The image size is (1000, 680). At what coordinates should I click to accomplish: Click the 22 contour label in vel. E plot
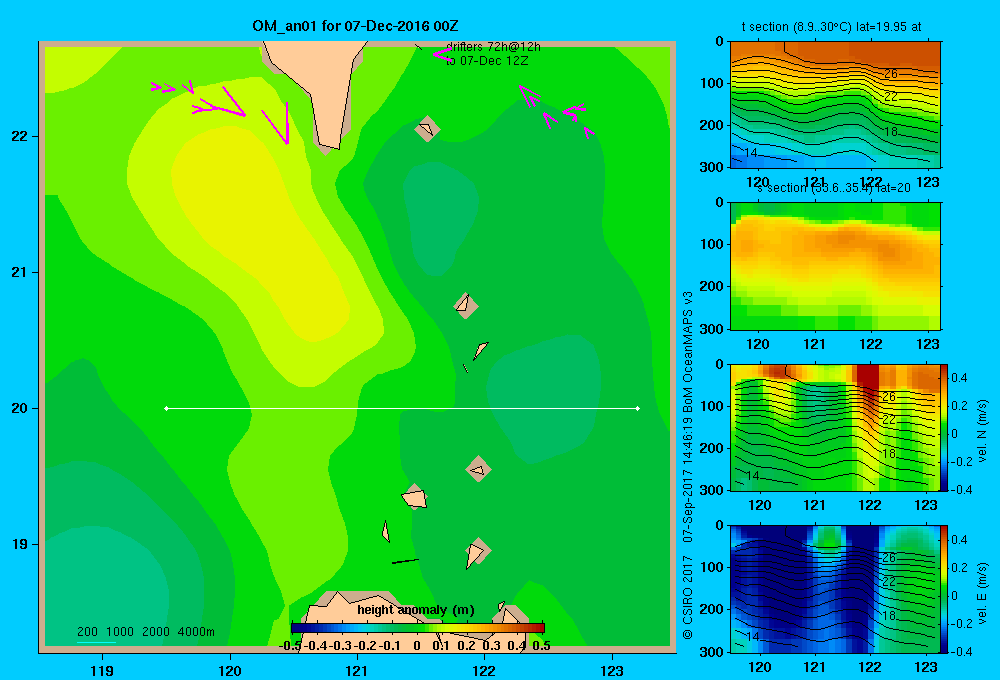(x=889, y=582)
